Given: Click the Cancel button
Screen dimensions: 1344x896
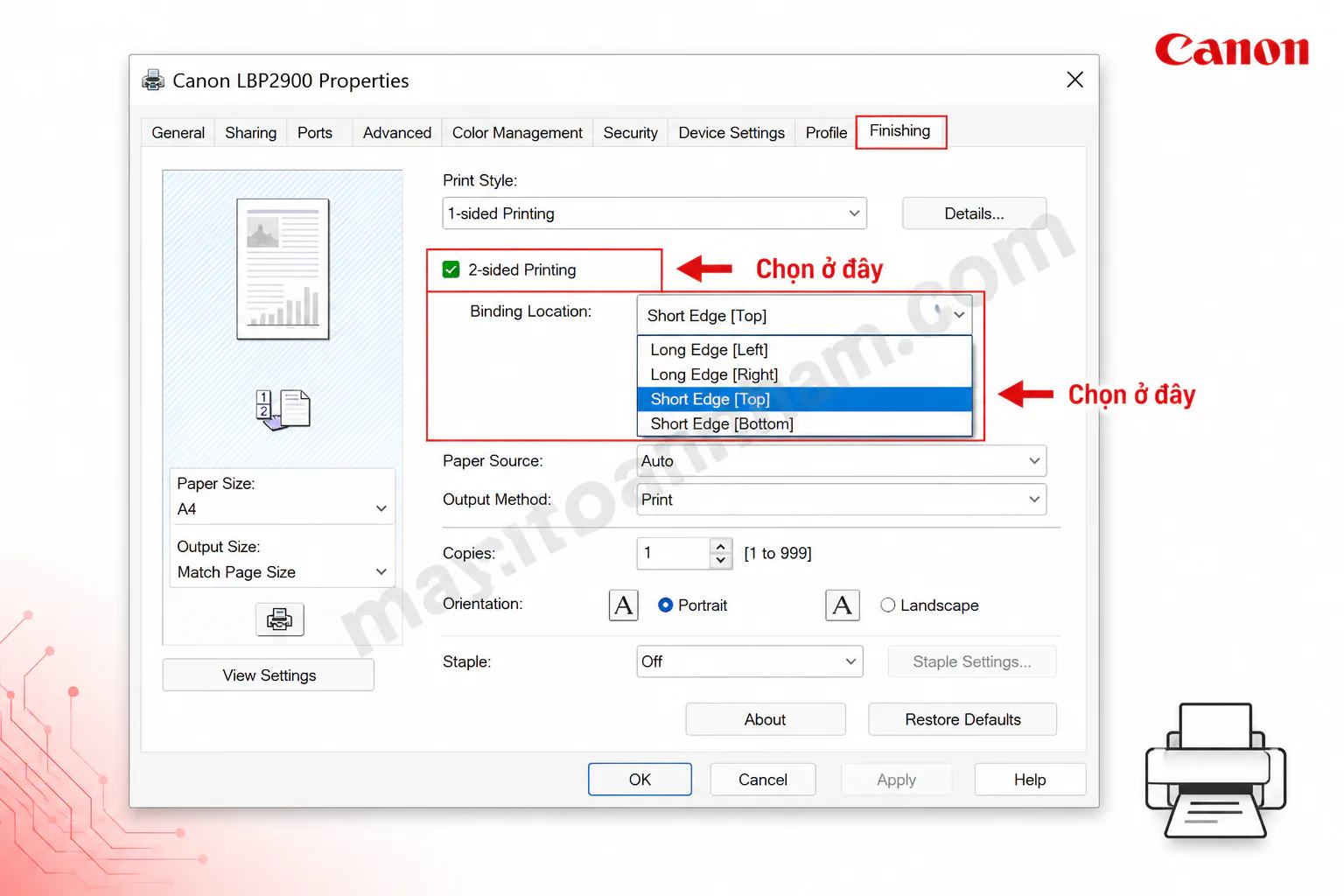Looking at the screenshot, I should tap(763, 780).
